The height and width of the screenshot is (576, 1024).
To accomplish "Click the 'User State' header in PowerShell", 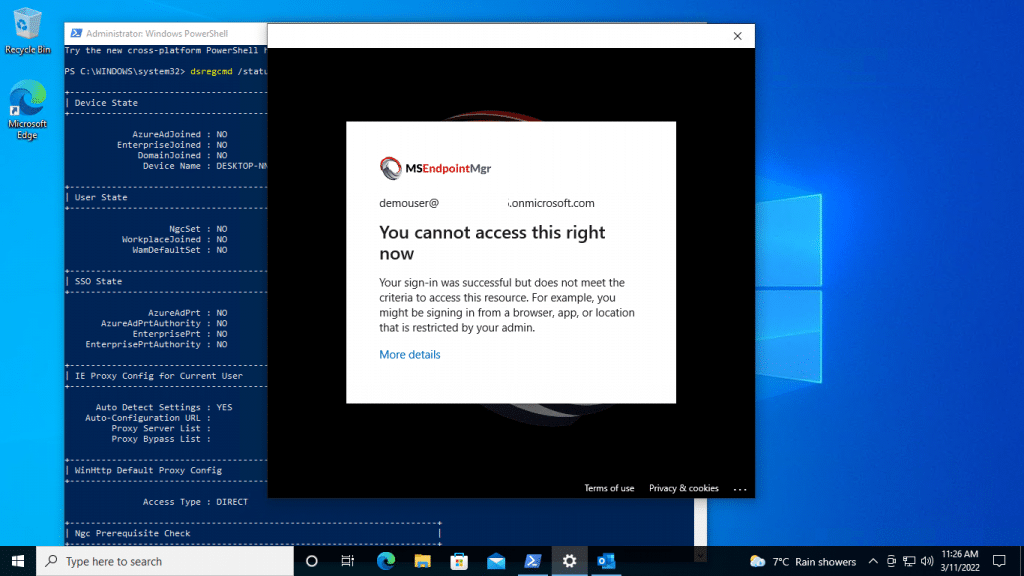I will tap(101, 197).
